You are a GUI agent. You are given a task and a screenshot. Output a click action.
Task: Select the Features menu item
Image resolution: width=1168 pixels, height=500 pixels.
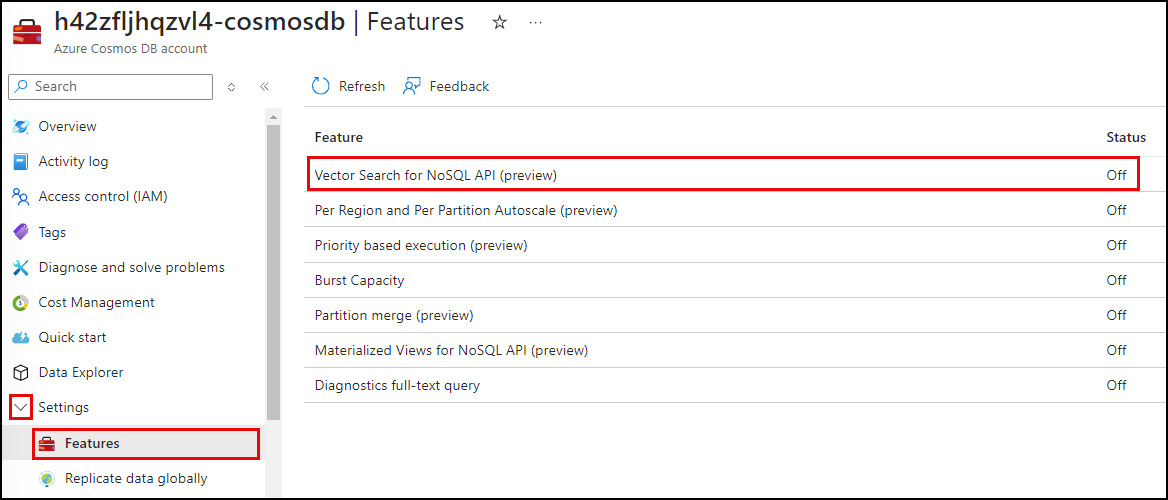[x=146, y=443]
